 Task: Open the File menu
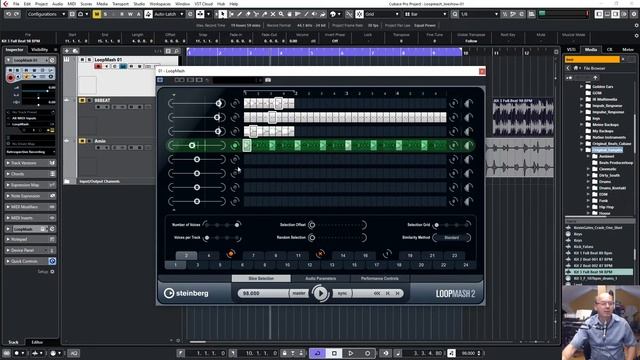click(x=16, y=4)
